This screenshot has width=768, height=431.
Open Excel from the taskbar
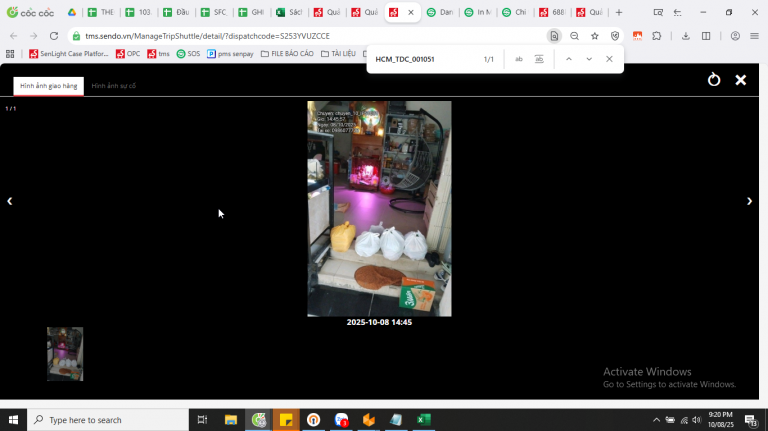coord(424,420)
